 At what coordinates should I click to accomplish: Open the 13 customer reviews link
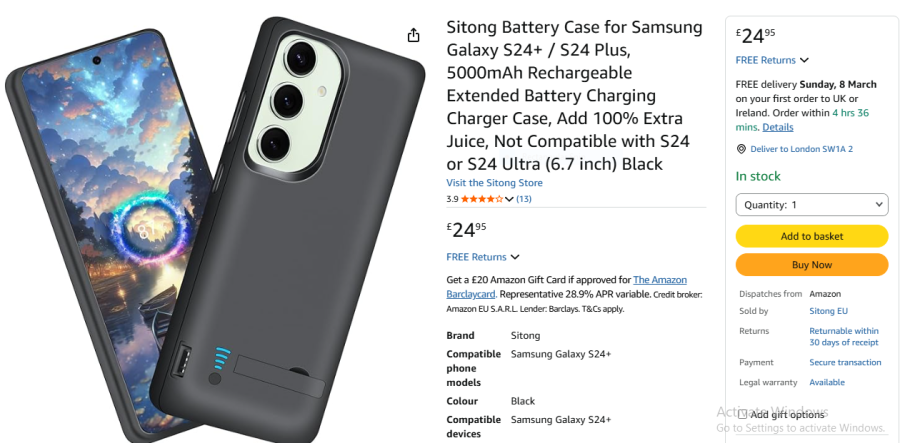(x=523, y=199)
